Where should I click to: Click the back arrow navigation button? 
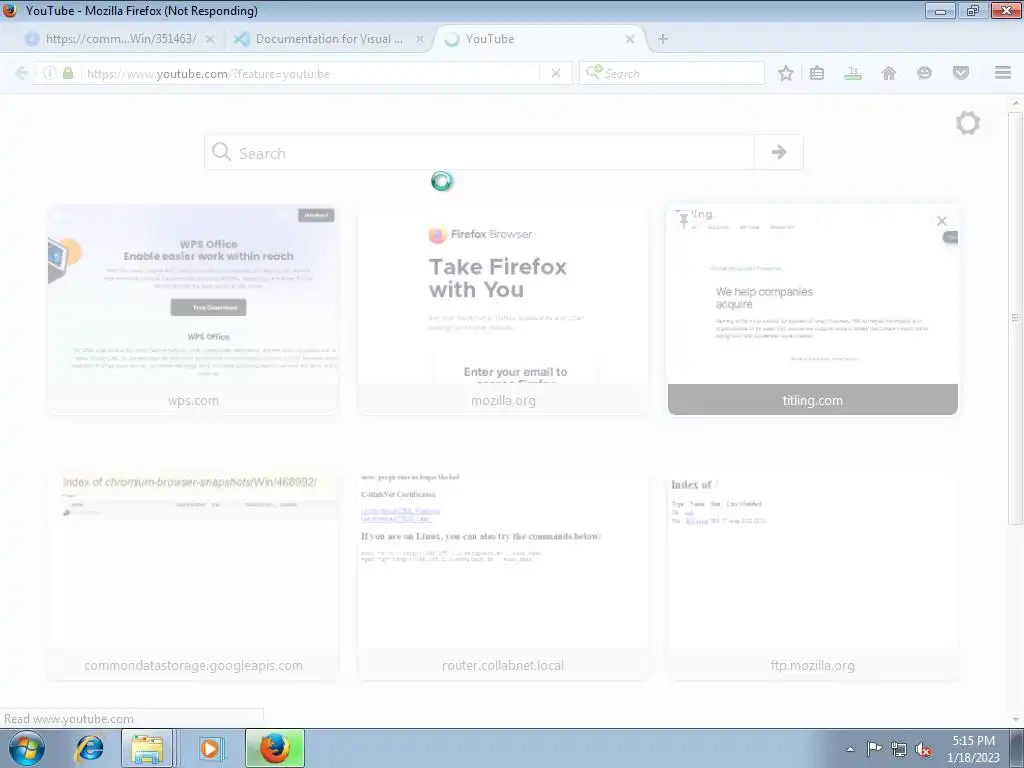tap(21, 73)
